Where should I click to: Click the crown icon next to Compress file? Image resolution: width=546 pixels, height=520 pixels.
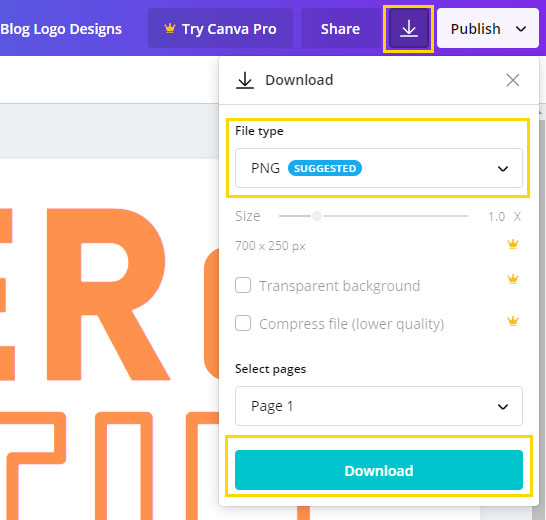coord(513,320)
